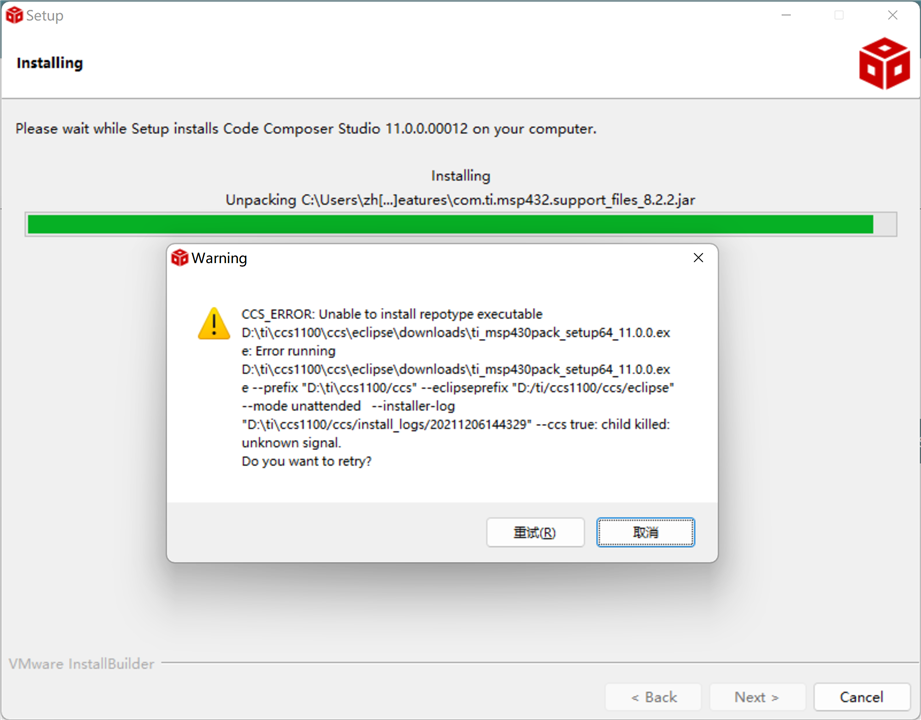Maximize the Setup window

(839, 15)
